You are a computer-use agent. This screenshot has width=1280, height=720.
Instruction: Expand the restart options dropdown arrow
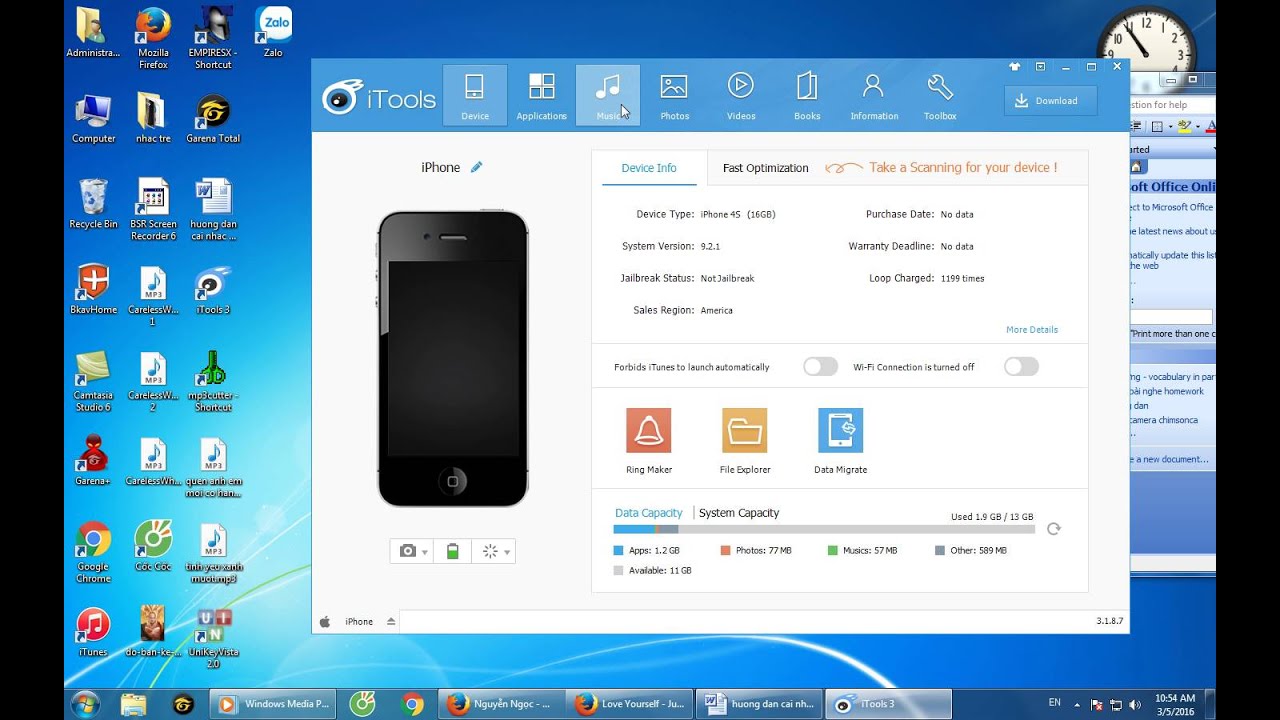507,552
